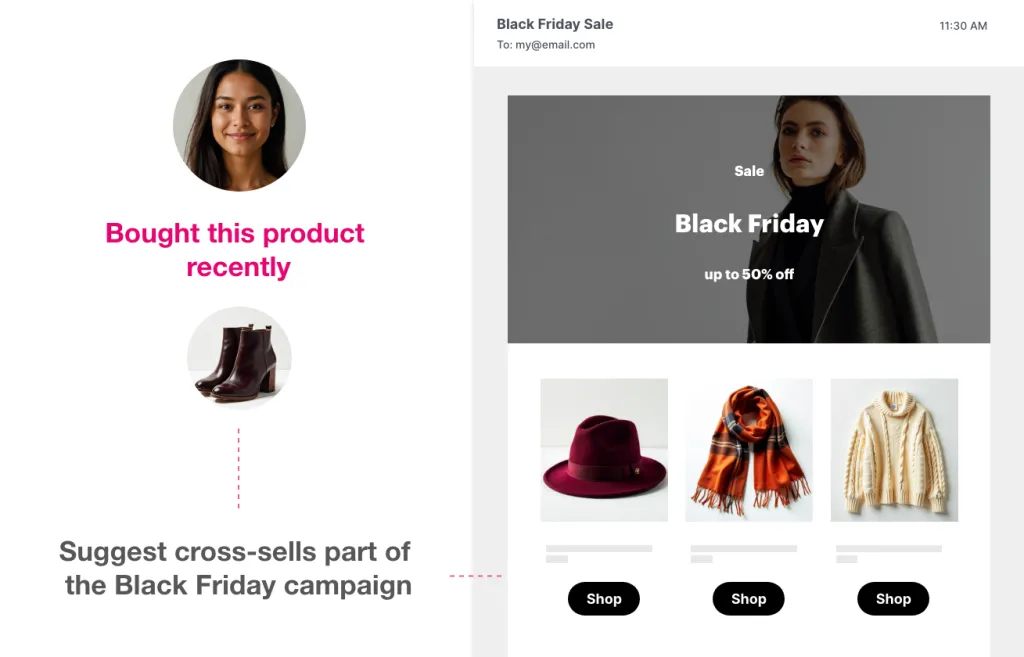Select the cream knit sweater image
Screen dimensions: 1024x657
coord(894,450)
